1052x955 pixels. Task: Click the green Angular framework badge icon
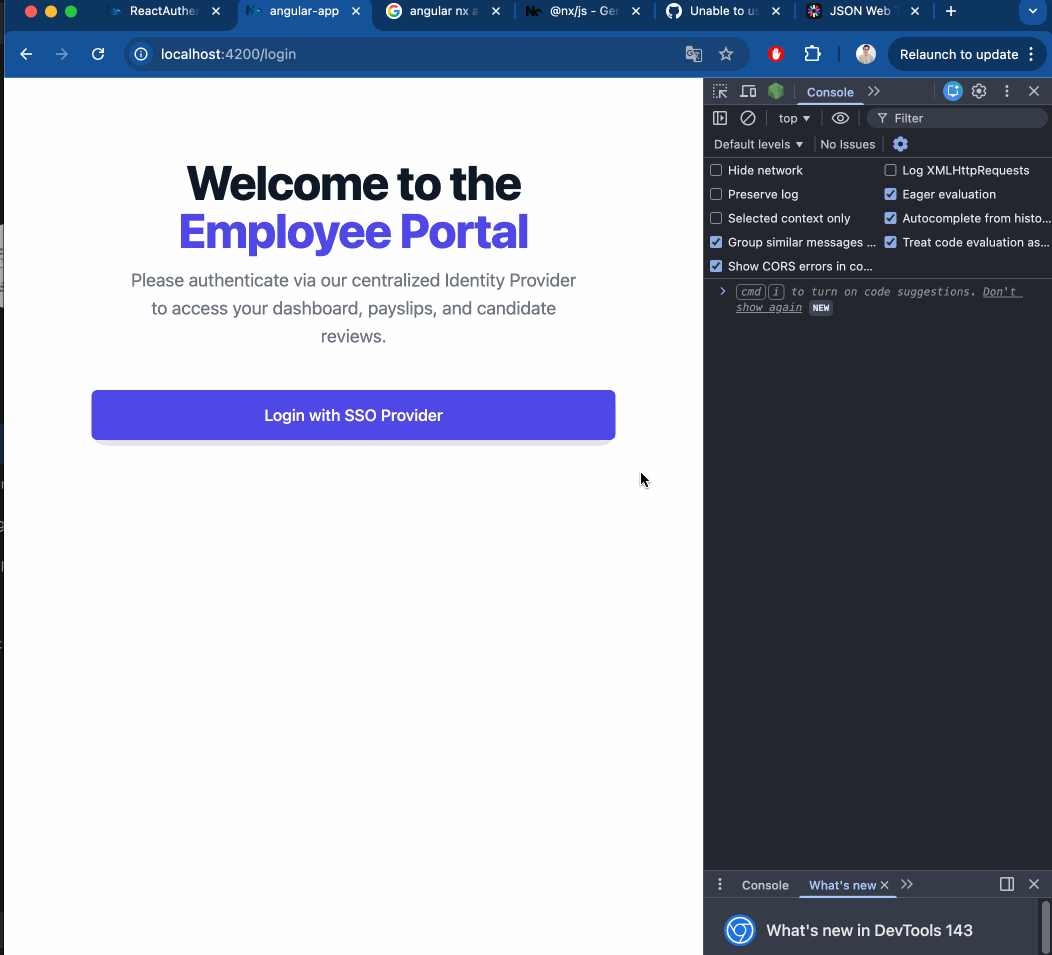(776, 91)
